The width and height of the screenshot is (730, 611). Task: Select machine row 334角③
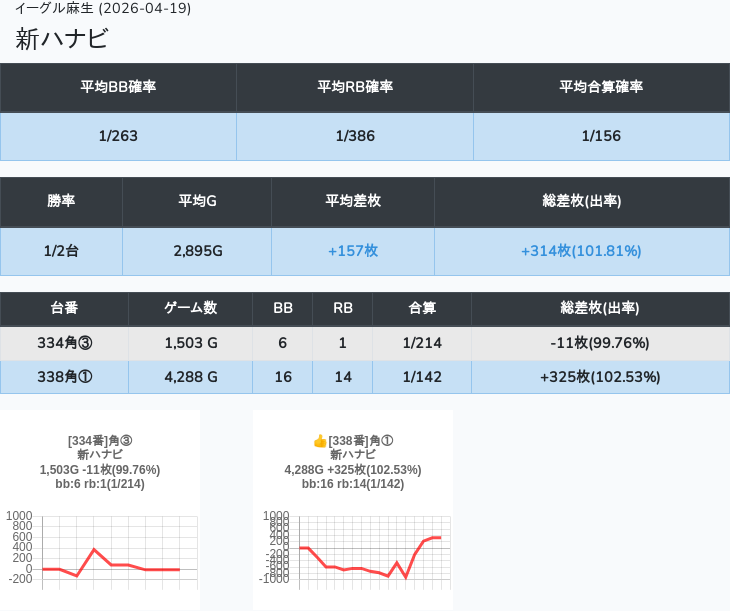coord(64,343)
